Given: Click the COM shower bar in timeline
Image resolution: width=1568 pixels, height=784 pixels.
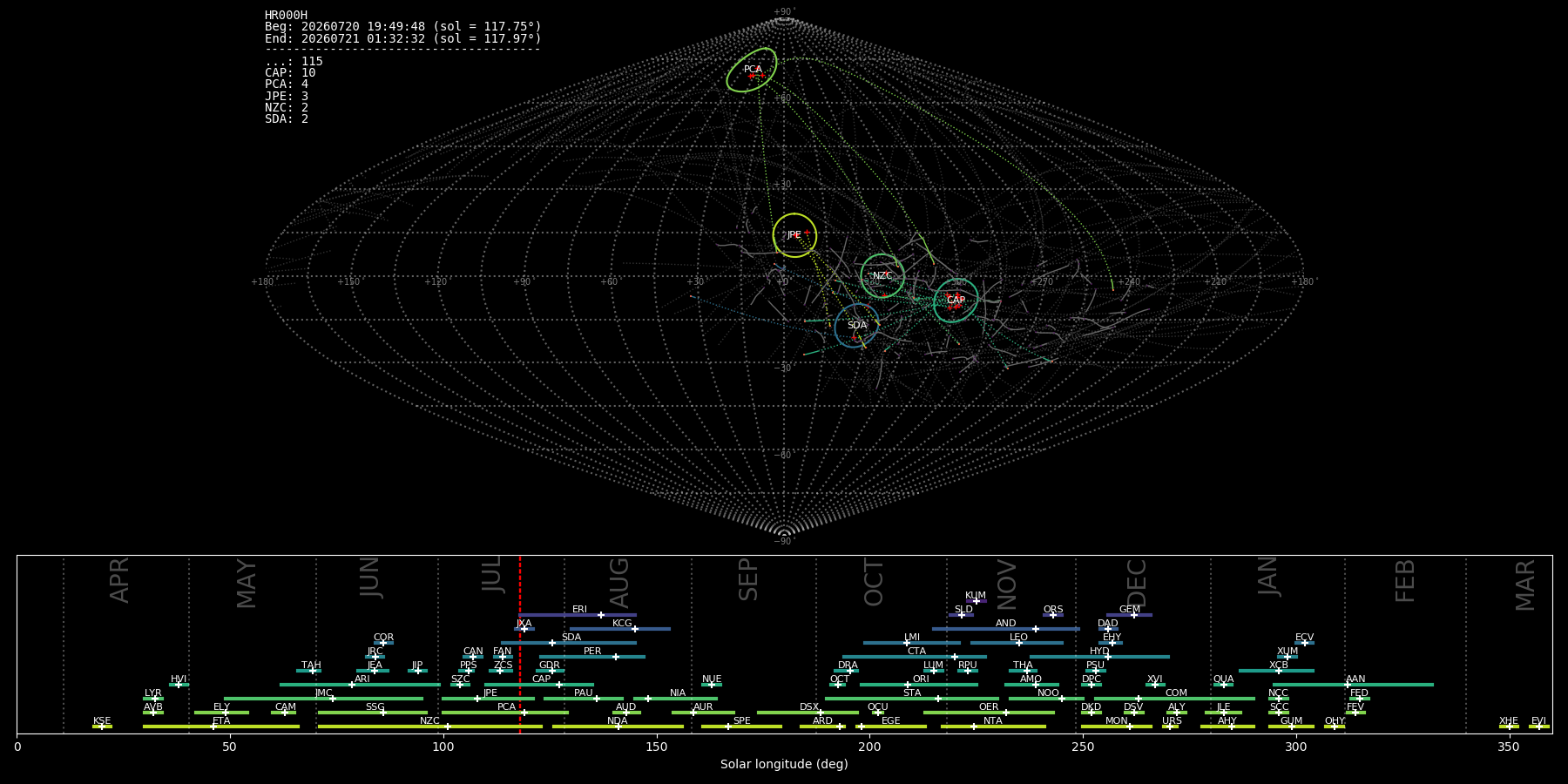Looking at the screenshot, I should pyautogui.click(x=1174, y=699).
